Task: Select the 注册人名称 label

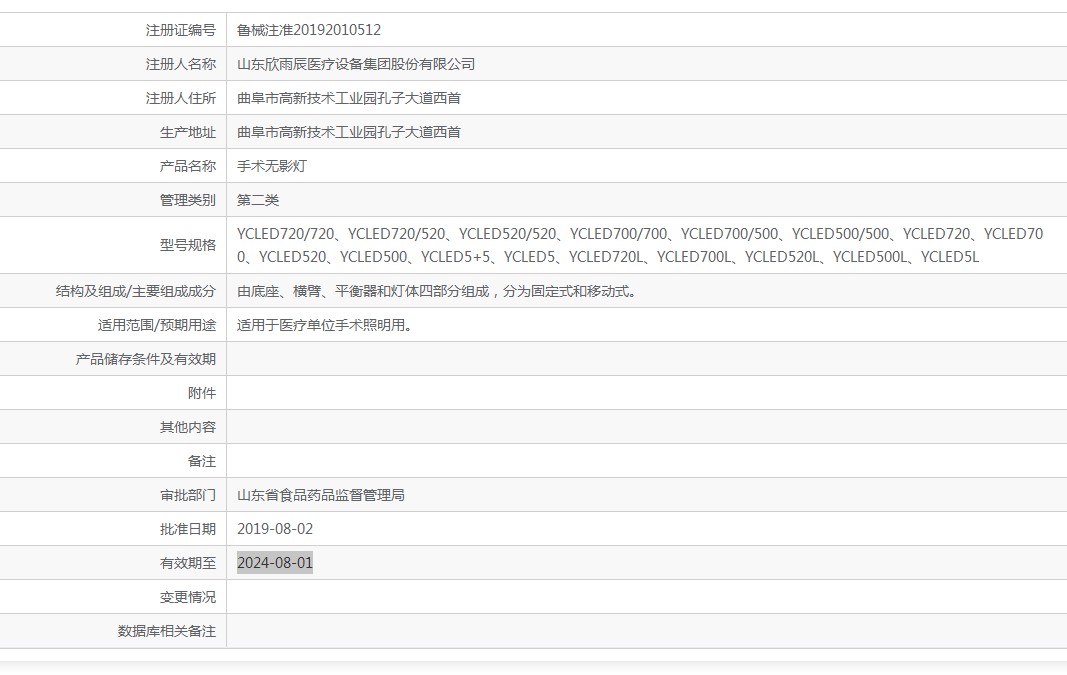Action: click(x=180, y=64)
